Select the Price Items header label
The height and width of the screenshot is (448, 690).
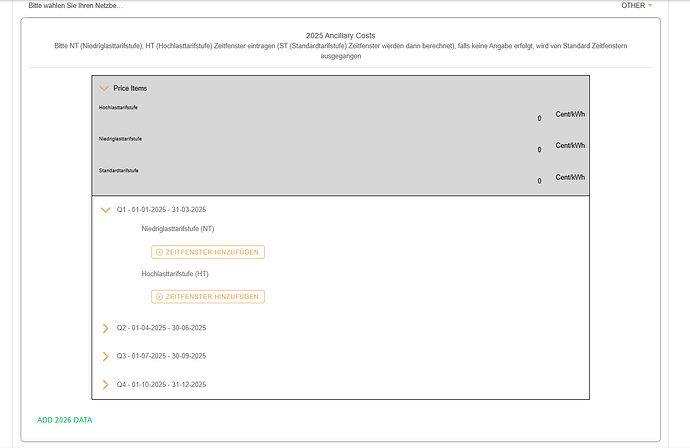click(130, 88)
